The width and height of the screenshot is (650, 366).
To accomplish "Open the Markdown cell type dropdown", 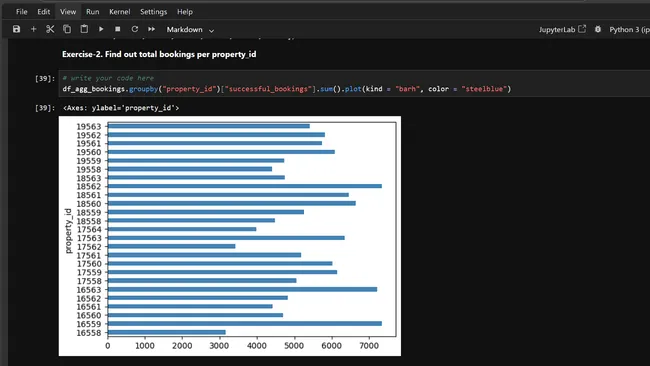I will tap(190, 29).
